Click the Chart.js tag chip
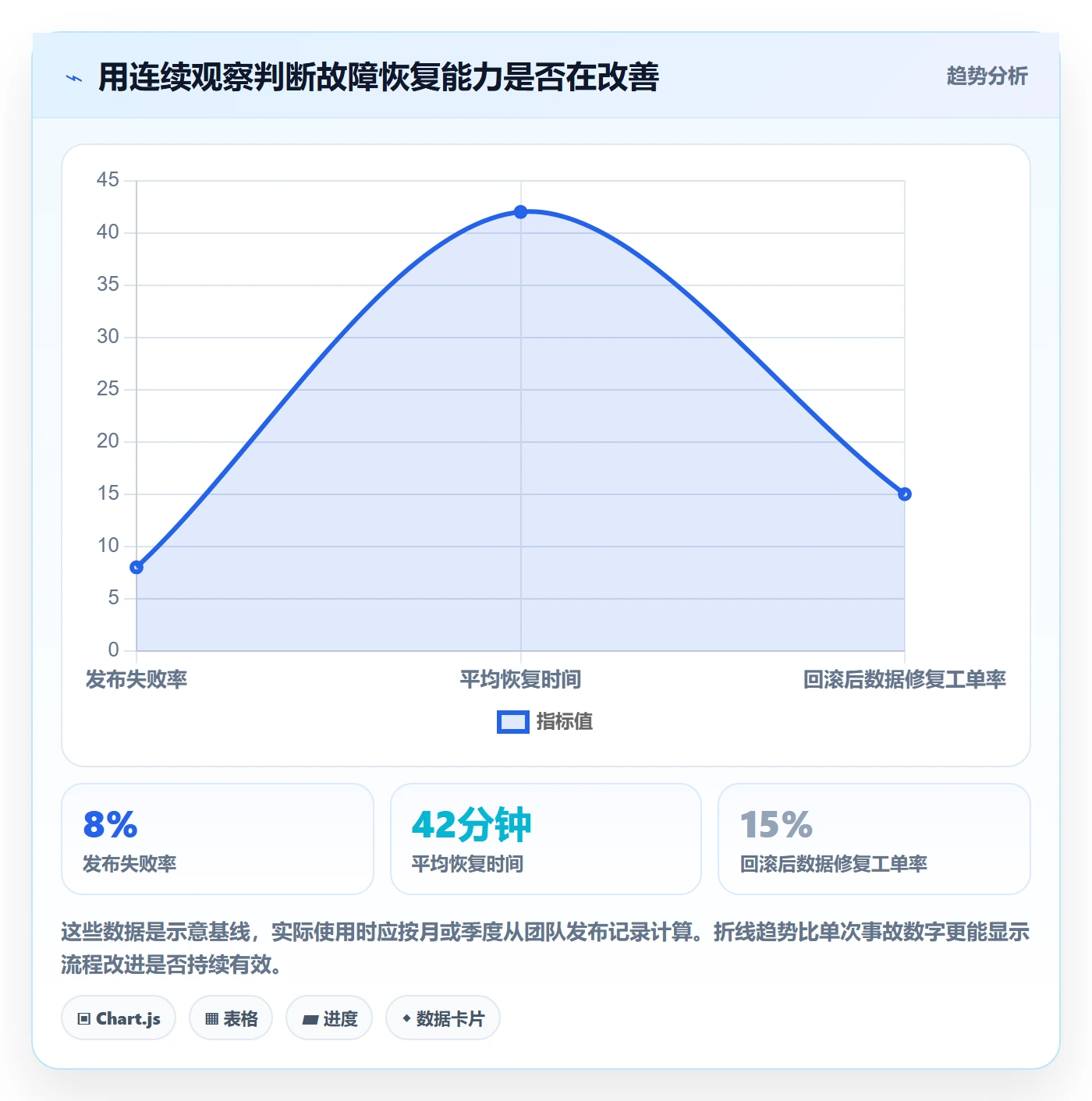The width and height of the screenshot is (1092, 1101). click(119, 1018)
